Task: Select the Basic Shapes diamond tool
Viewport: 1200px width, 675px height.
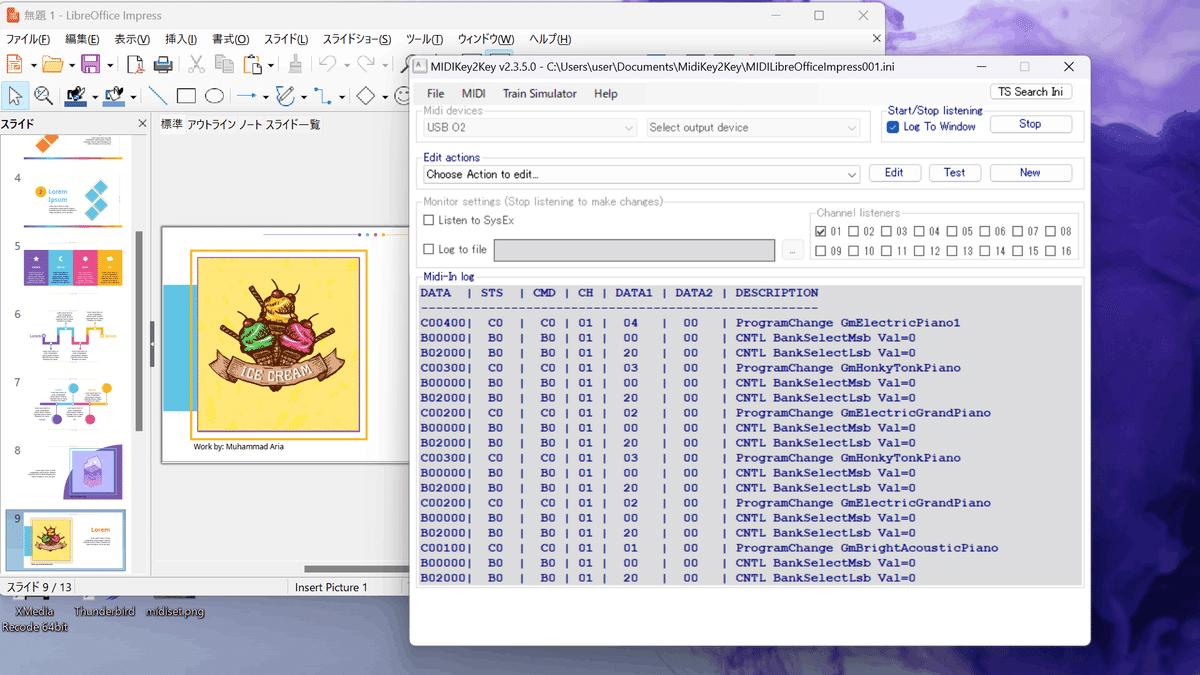Action: pos(365,96)
